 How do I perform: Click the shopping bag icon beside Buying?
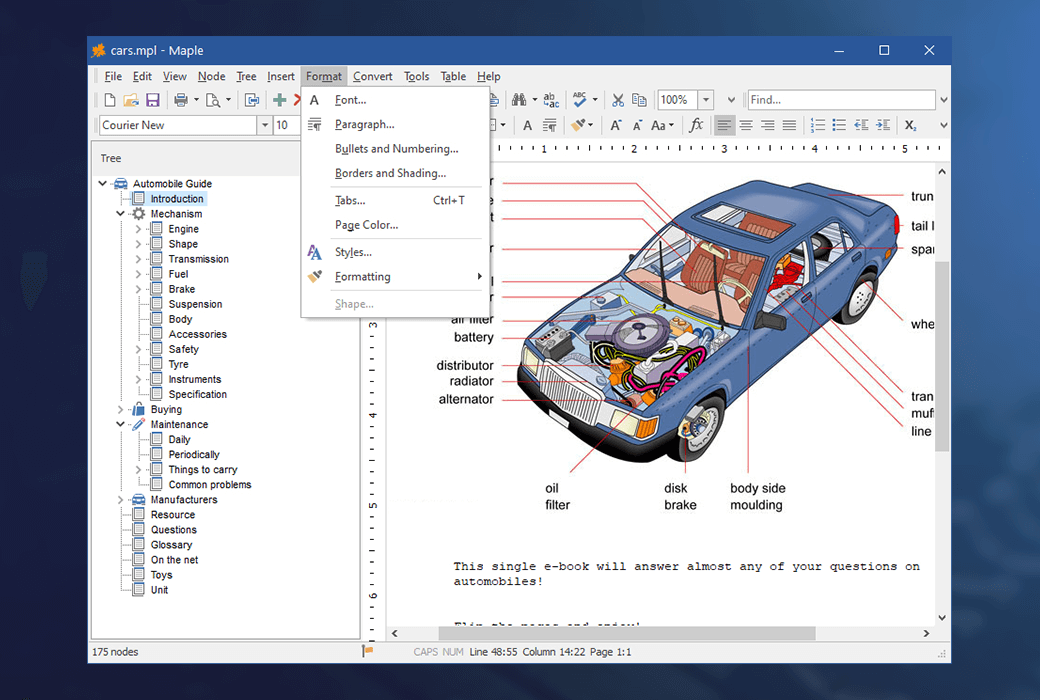tap(139, 409)
